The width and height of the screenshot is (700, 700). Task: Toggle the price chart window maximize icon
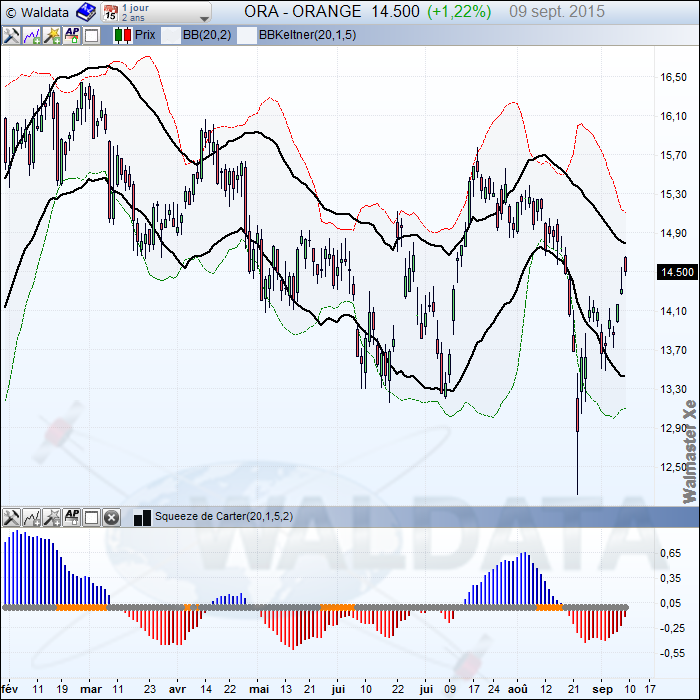[92, 35]
